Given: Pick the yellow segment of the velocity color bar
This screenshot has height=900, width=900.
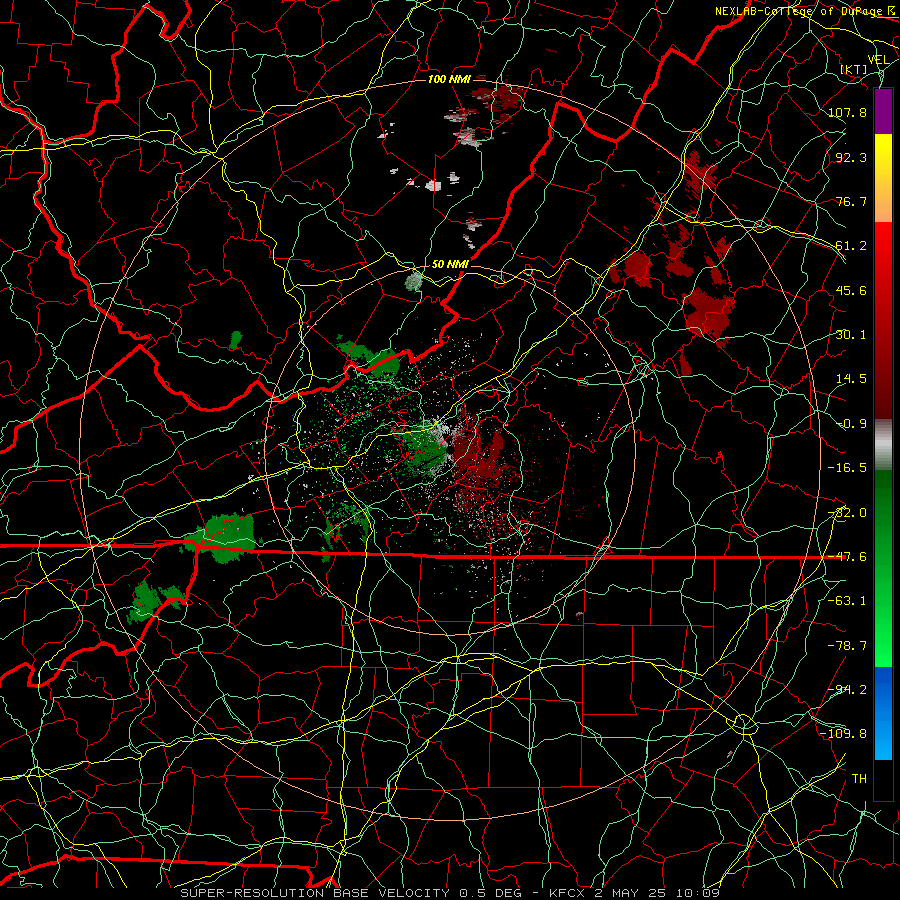Looking at the screenshot, I should [x=883, y=178].
